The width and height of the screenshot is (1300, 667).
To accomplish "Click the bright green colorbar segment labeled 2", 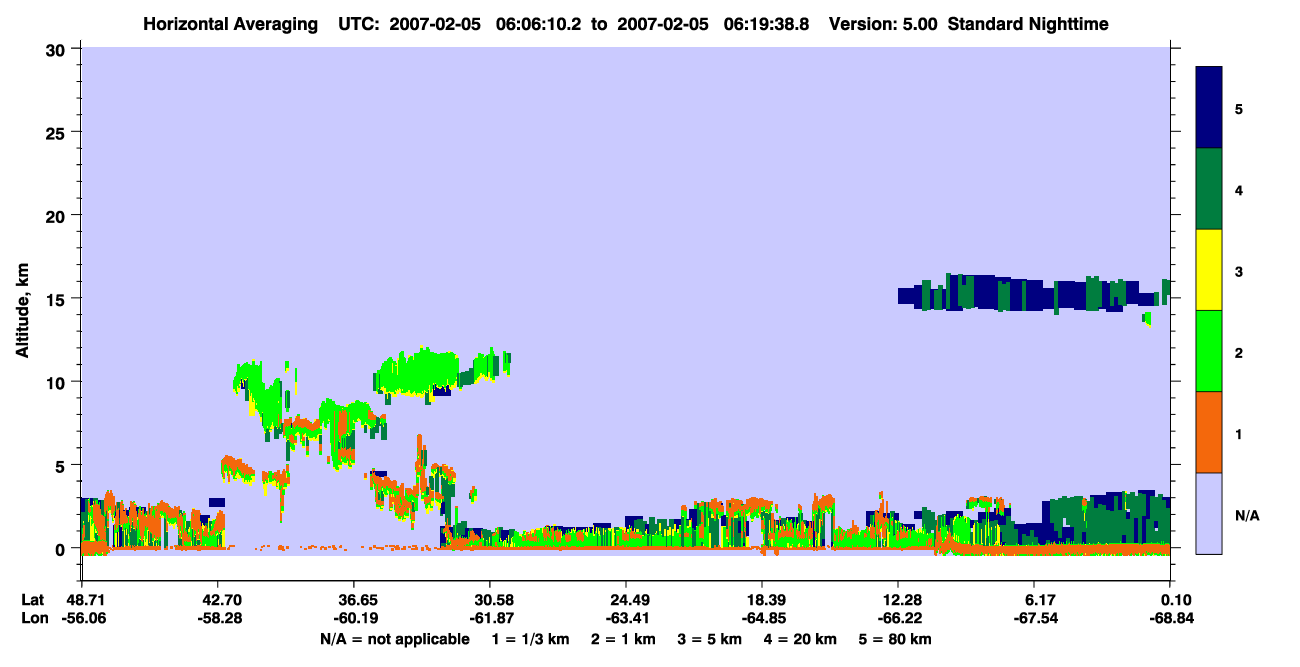I will (1209, 351).
